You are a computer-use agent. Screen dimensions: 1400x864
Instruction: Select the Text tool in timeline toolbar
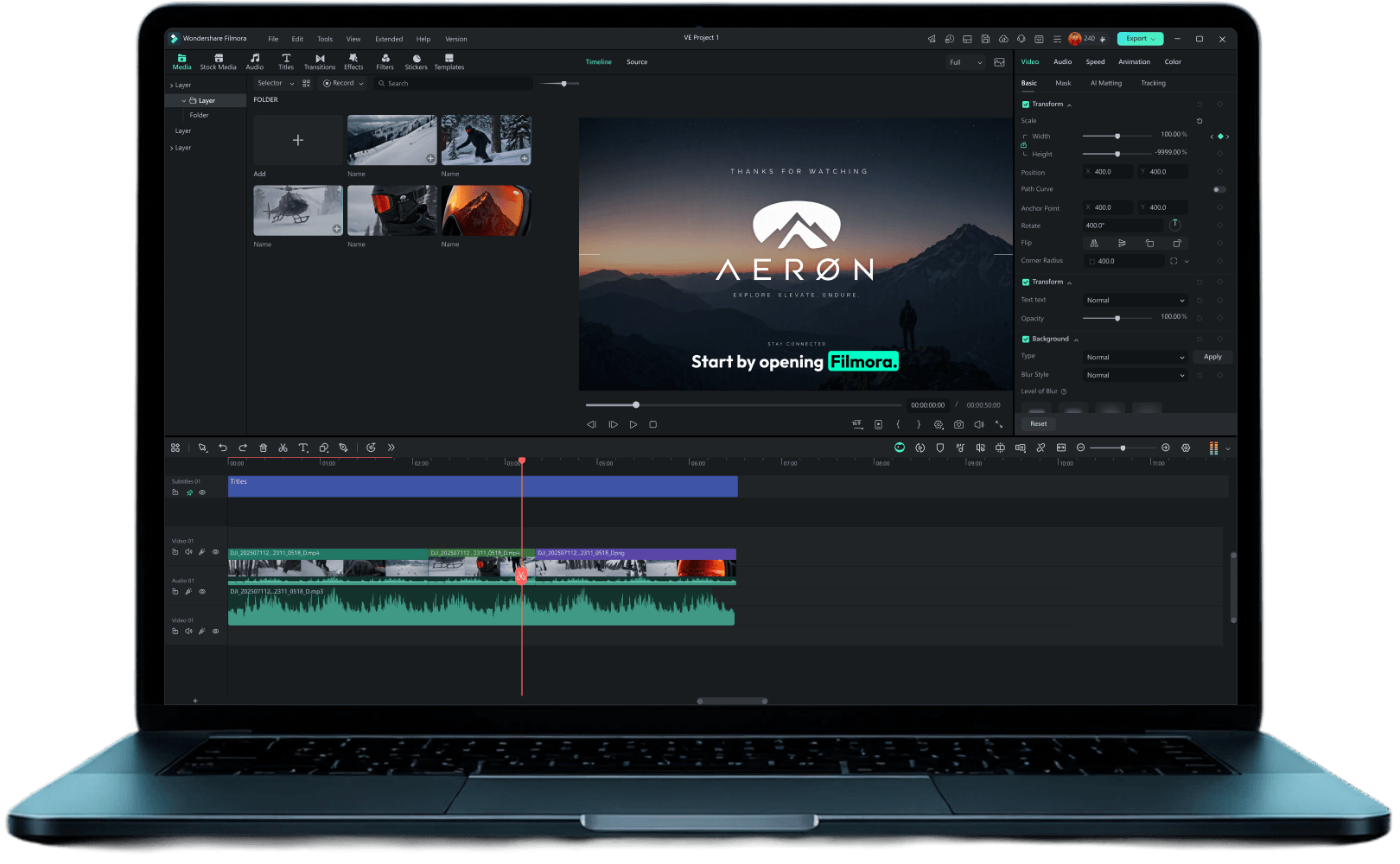coord(303,448)
